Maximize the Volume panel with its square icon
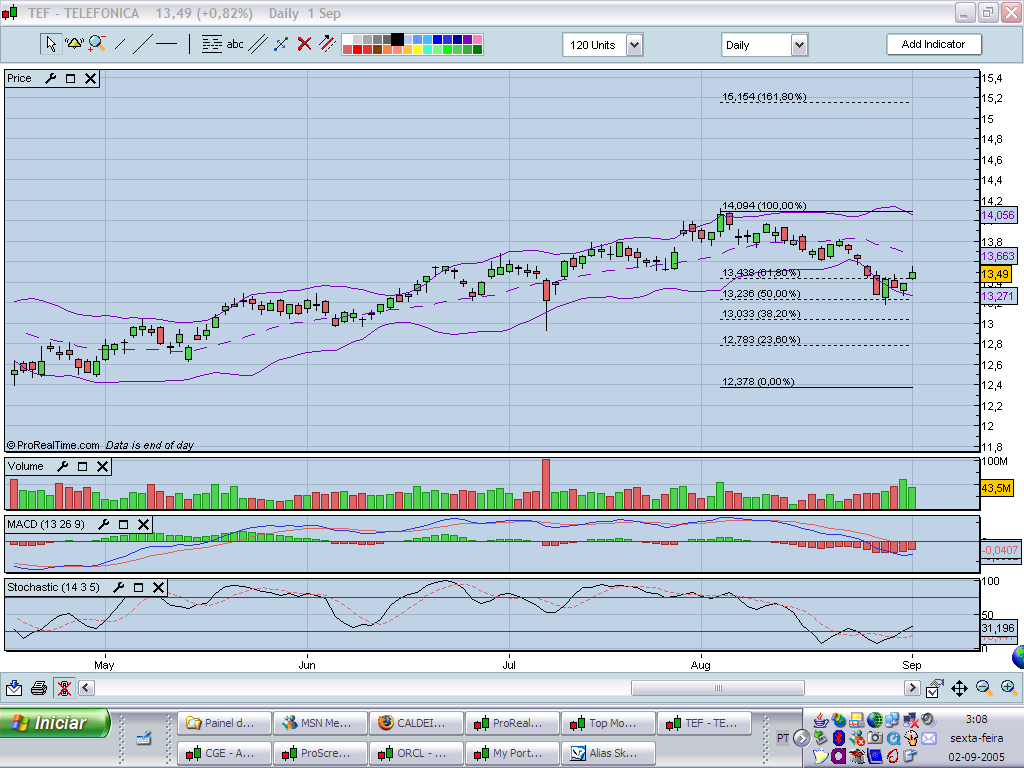The image size is (1024, 768). 82,466
